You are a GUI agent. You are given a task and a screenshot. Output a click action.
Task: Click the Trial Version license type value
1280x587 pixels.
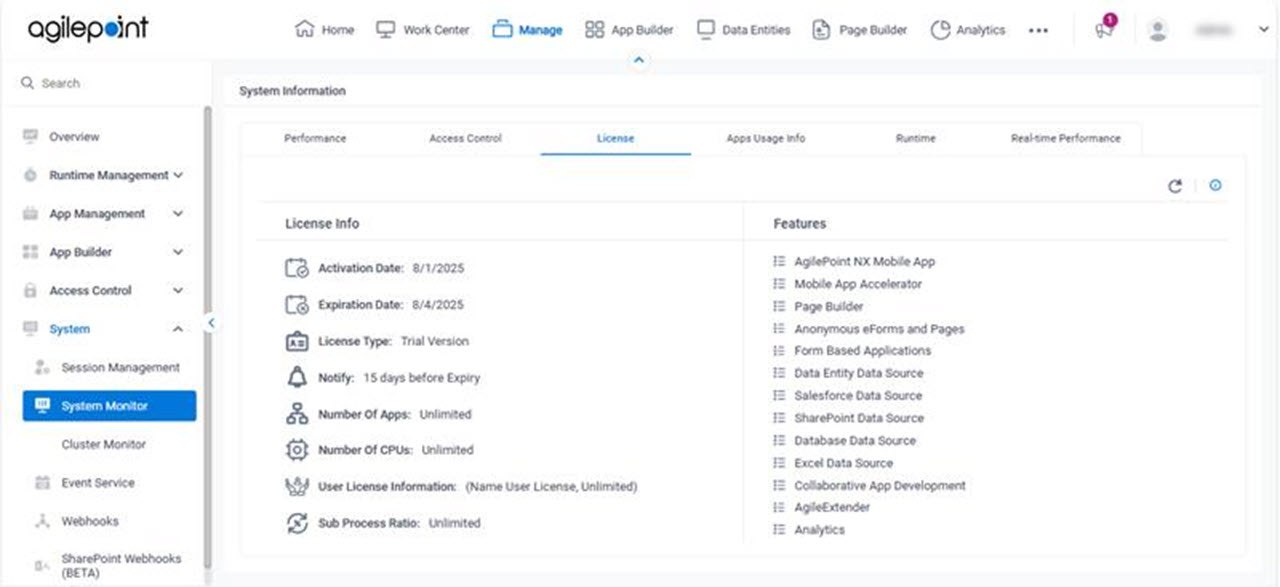(434, 341)
